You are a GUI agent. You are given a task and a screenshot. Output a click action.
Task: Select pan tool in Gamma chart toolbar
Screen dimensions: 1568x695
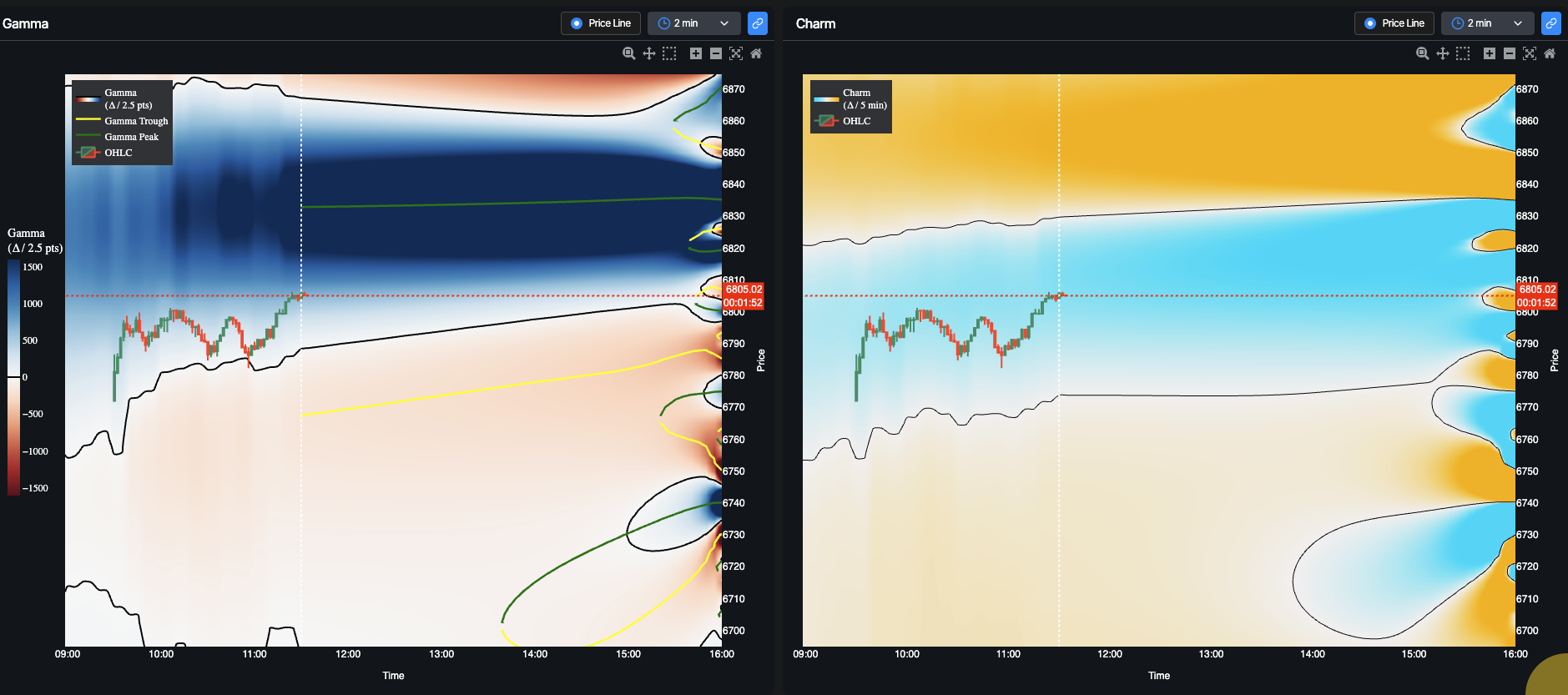click(649, 53)
